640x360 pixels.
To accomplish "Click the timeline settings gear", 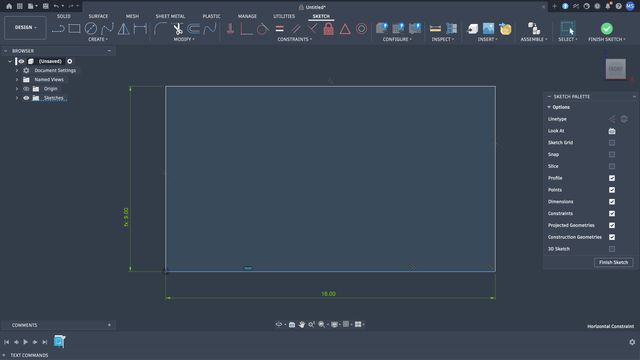I will [x=632, y=342].
